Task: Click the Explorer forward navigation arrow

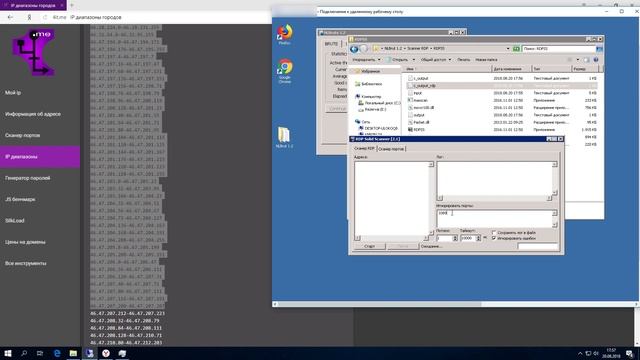Action: [x=364, y=49]
